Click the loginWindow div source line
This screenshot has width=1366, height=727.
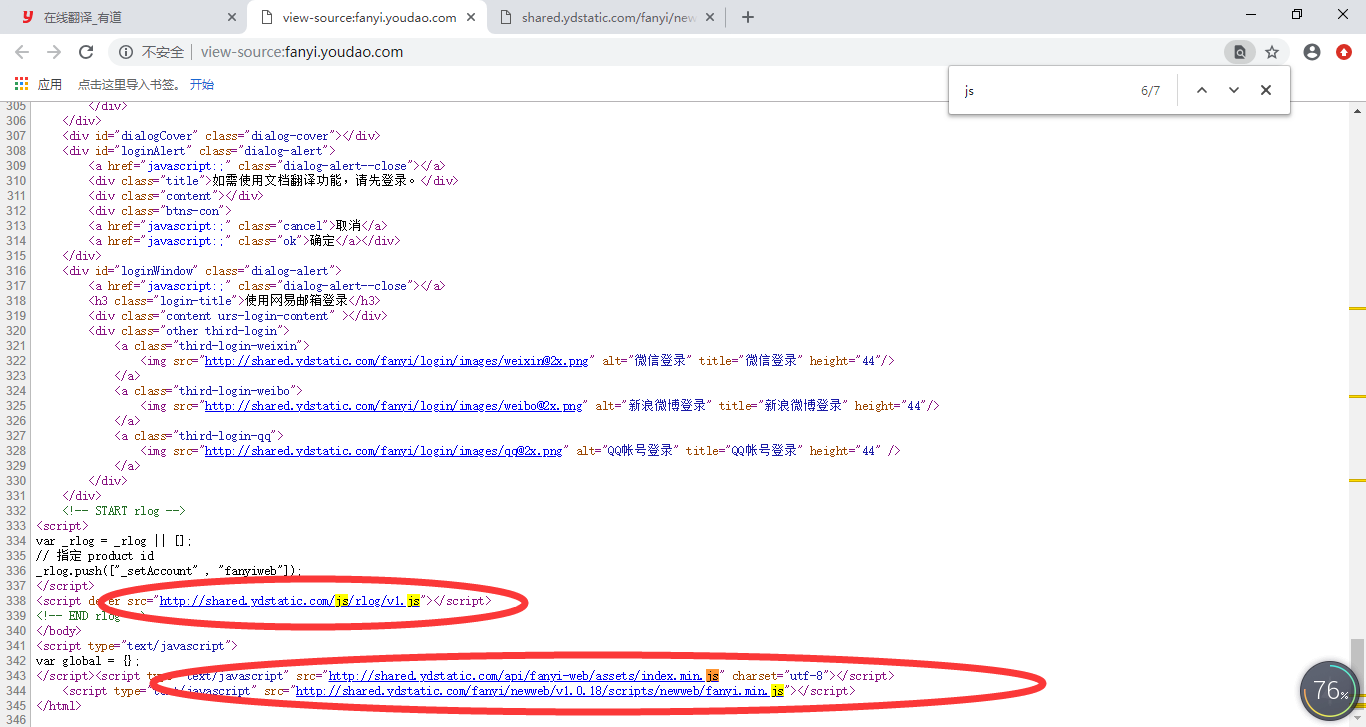[202, 271]
